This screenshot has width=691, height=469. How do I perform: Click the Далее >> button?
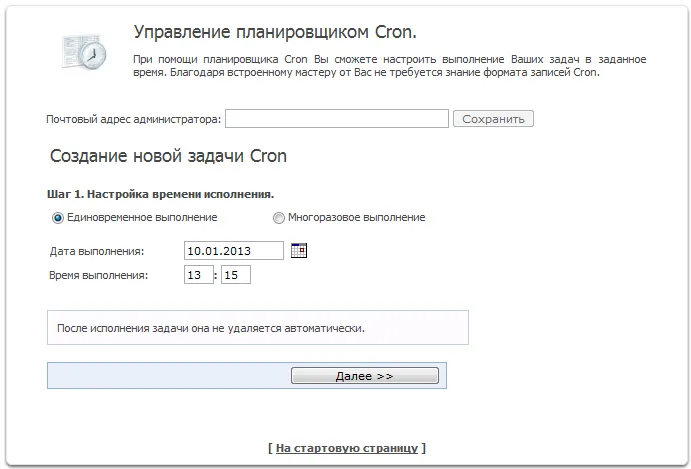coord(364,376)
